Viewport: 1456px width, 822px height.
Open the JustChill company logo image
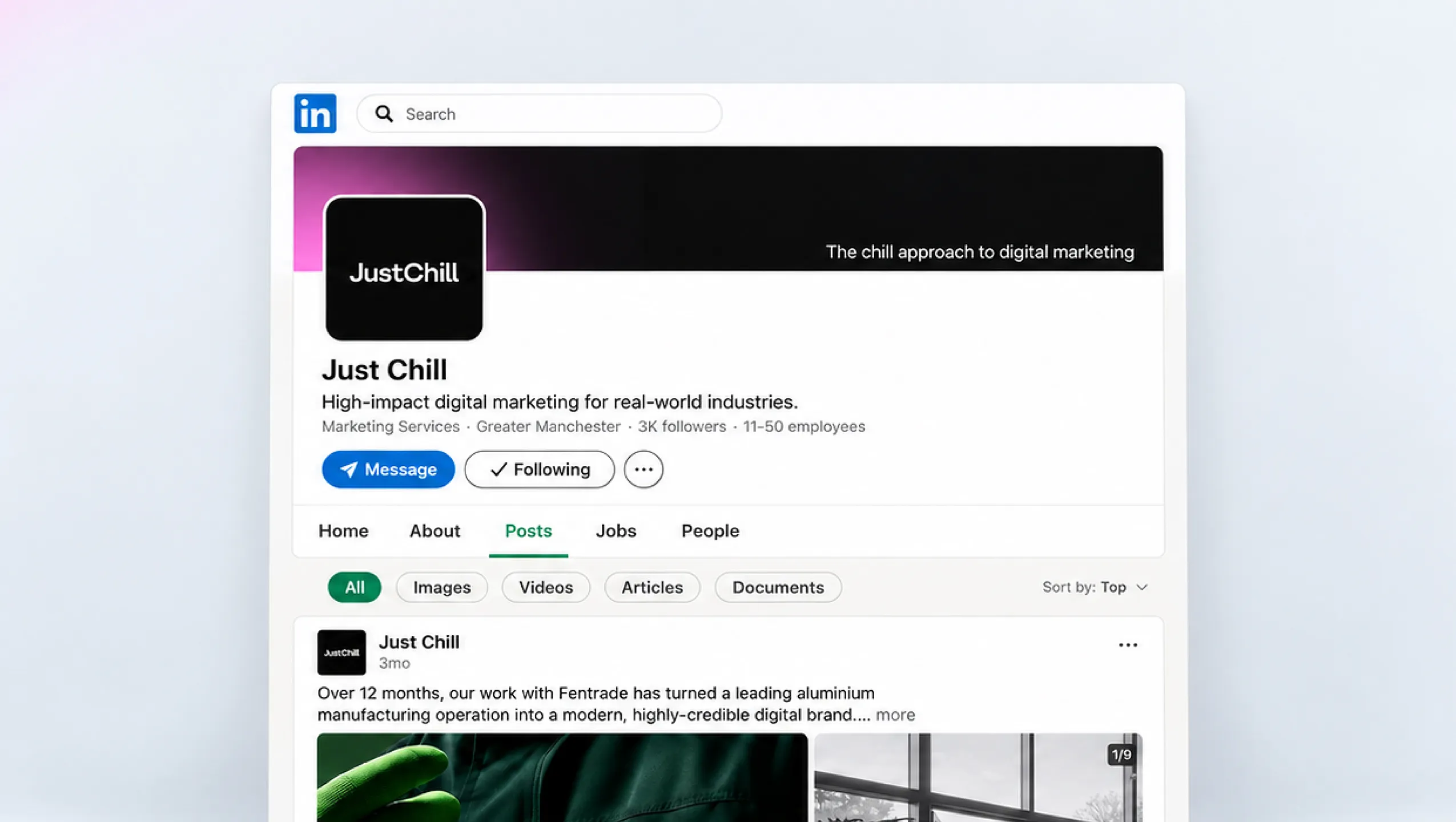click(404, 268)
